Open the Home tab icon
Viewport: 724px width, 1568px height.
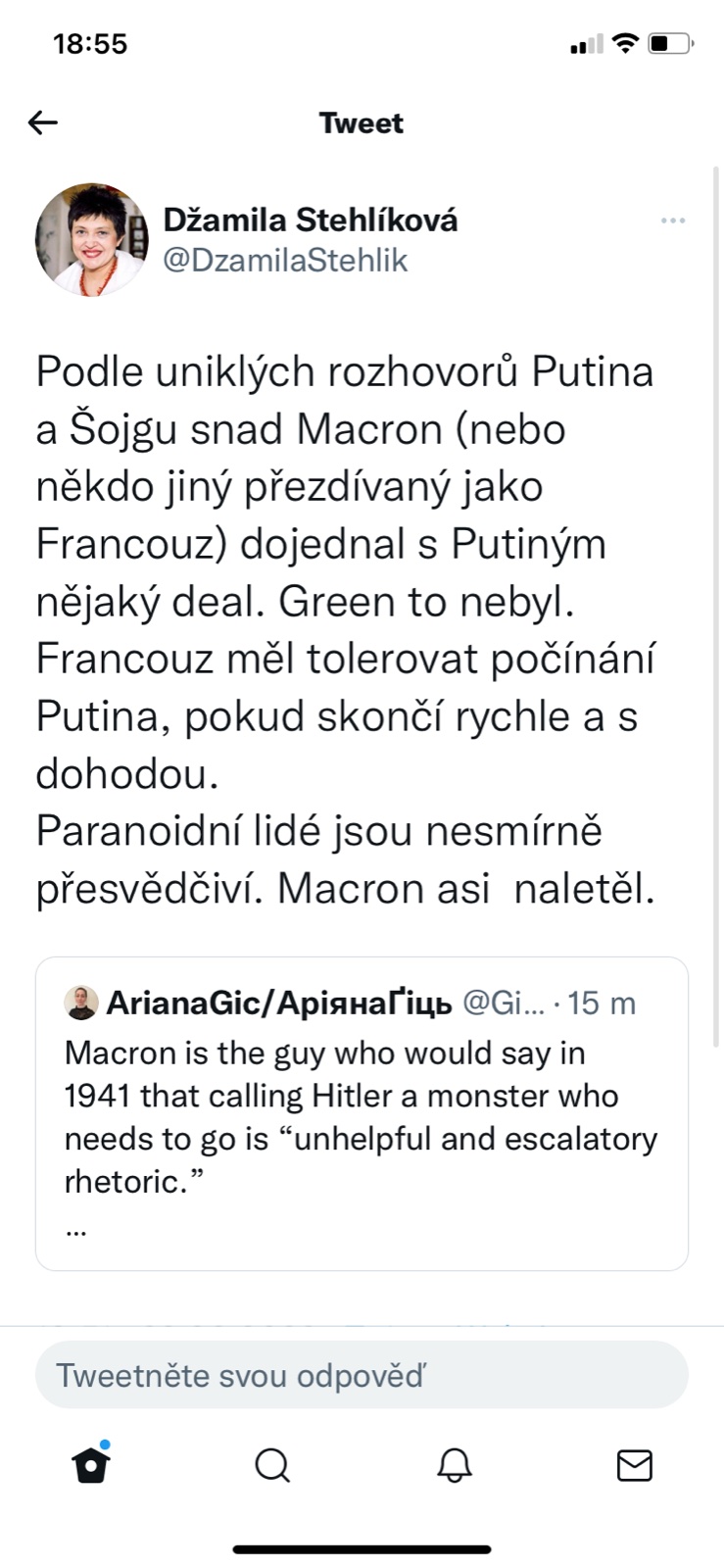[91, 1465]
